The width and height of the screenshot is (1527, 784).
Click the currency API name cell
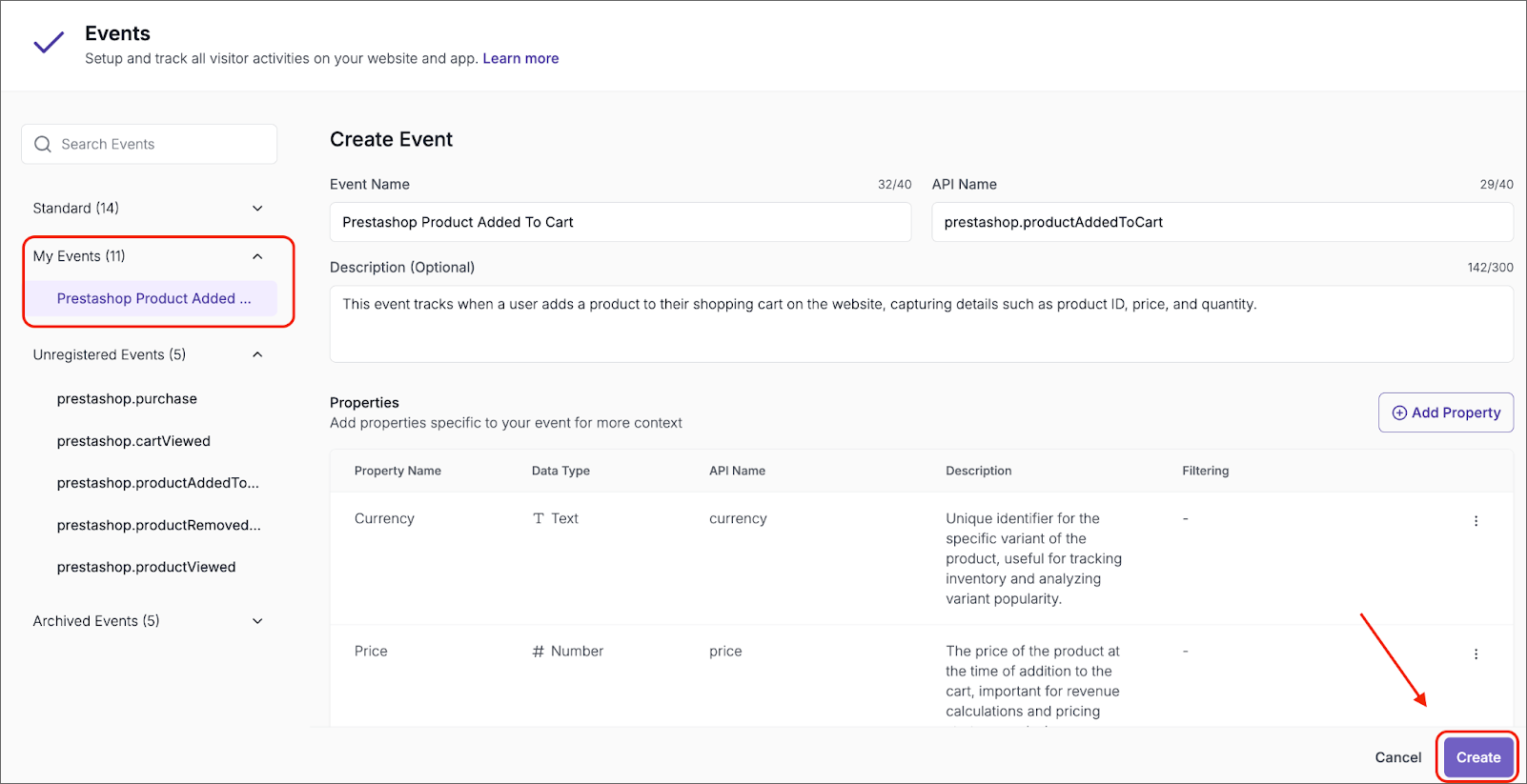click(738, 518)
